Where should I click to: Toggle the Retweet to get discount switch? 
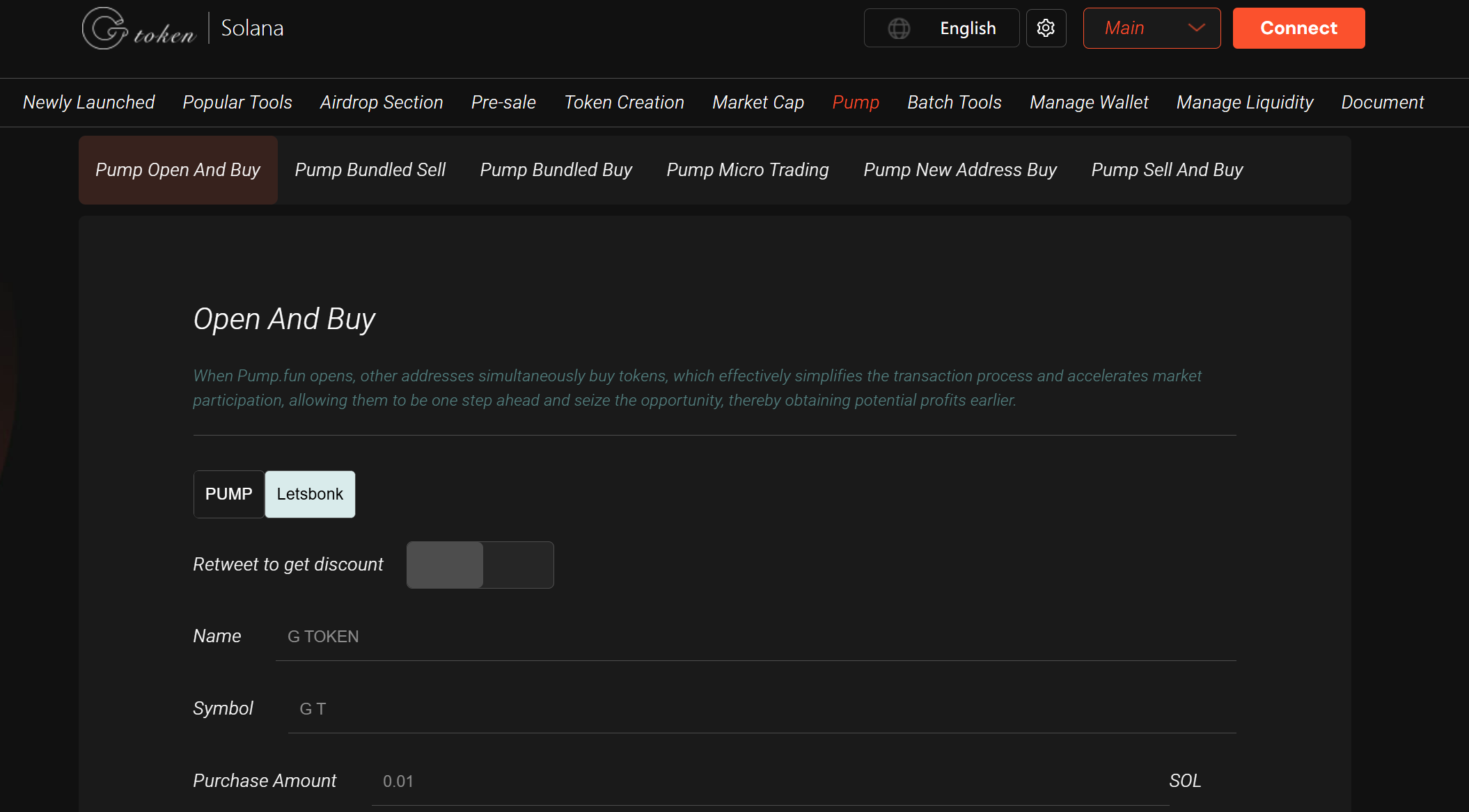coord(480,565)
